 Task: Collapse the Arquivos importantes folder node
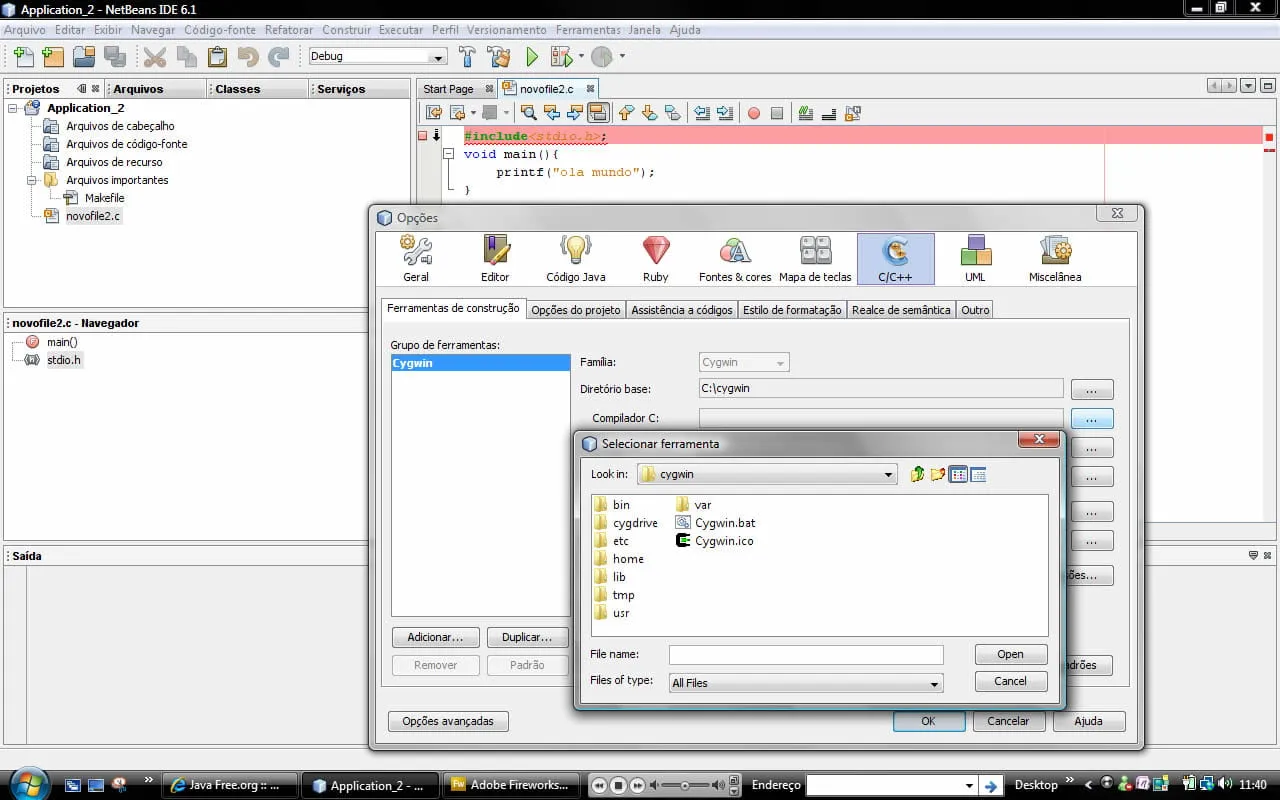click(x=32, y=180)
